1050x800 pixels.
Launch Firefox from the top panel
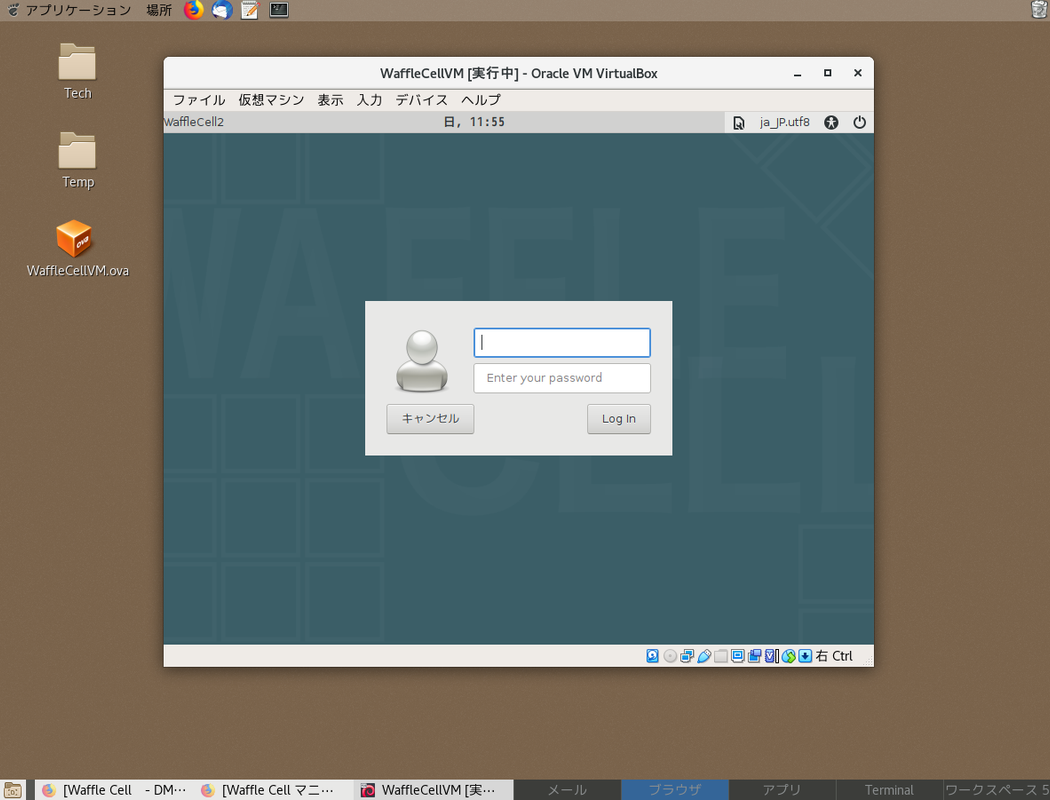coord(194,10)
